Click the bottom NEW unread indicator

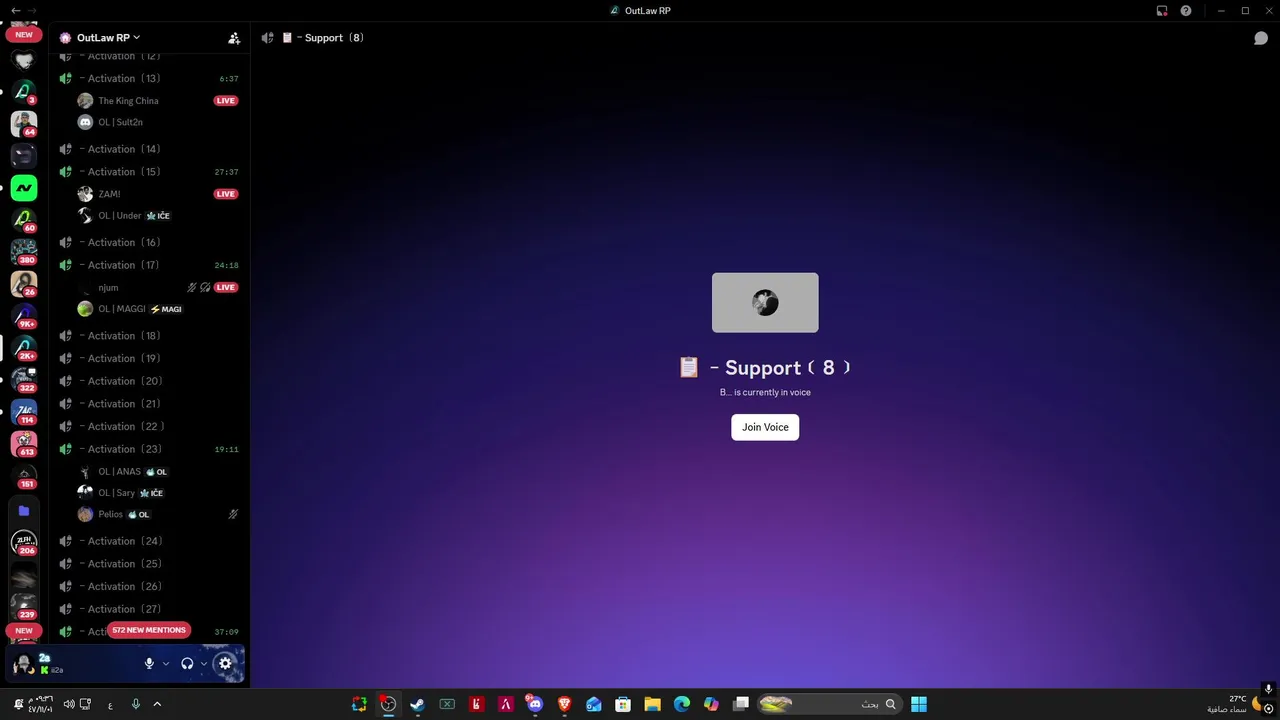pos(24,631)
